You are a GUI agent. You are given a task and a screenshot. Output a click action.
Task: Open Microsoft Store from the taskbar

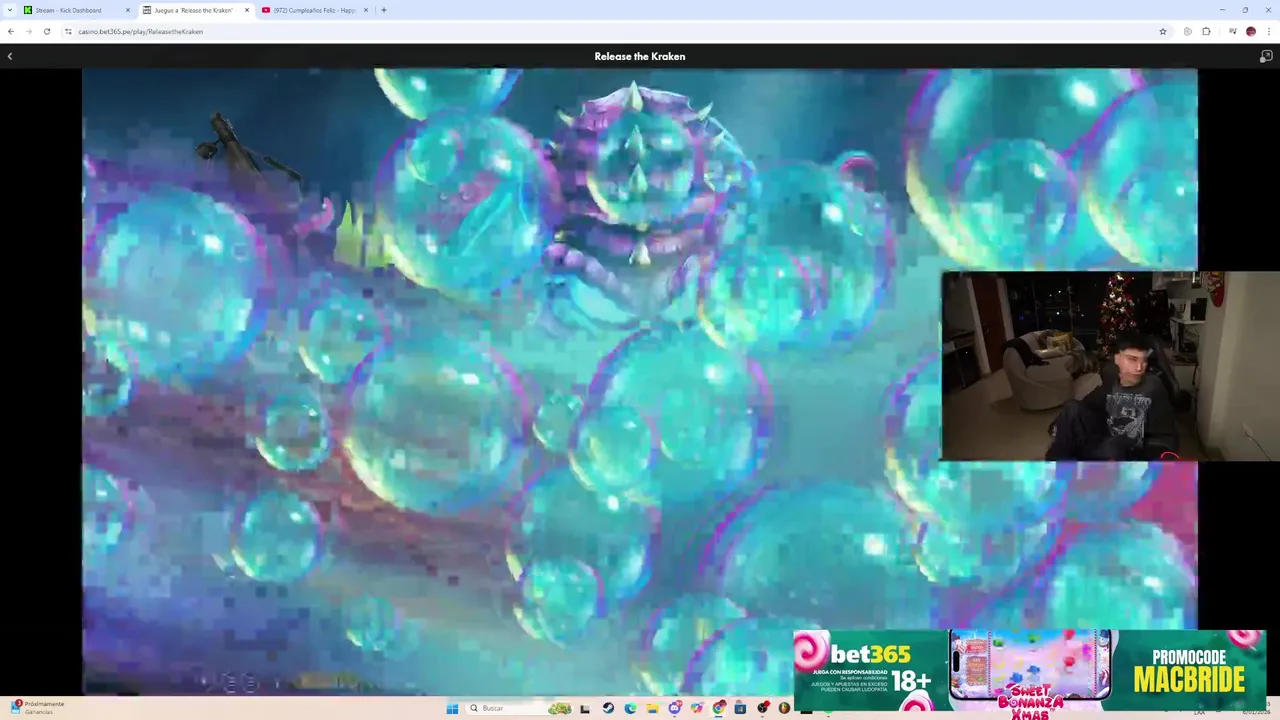click(x=740, y=708)
